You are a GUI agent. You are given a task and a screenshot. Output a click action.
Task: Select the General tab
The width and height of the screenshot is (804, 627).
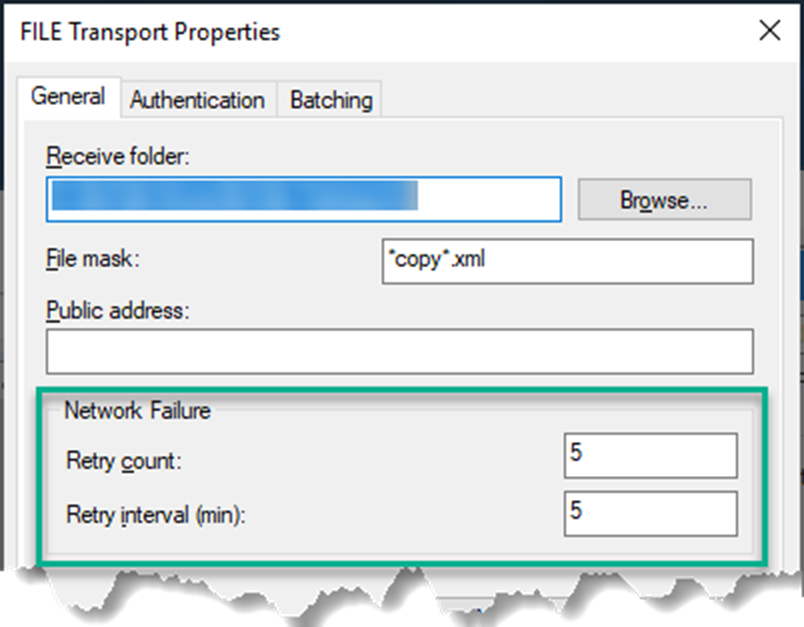[69, 97]
